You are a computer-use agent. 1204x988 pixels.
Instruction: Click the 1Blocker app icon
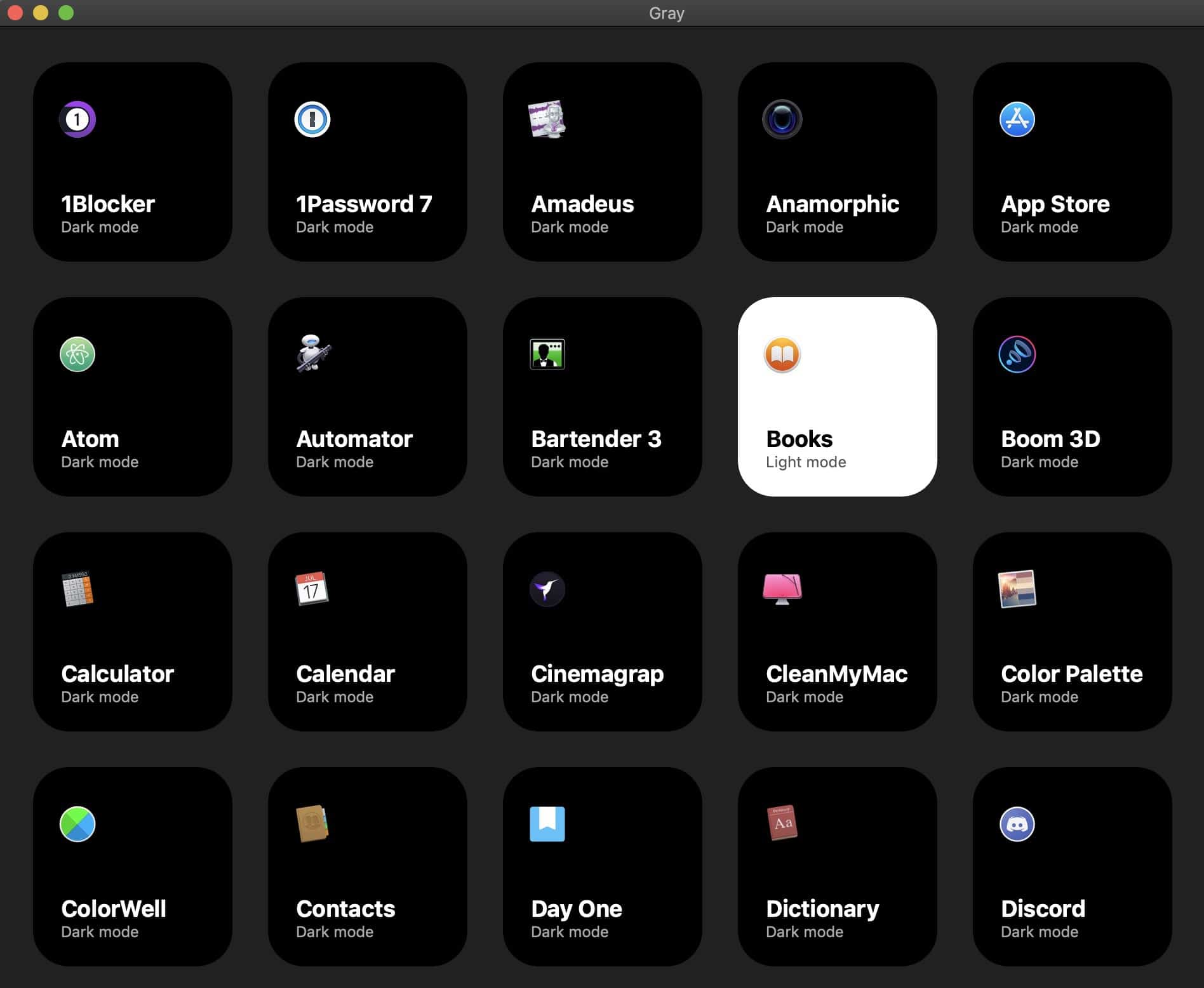click(77, 119)
